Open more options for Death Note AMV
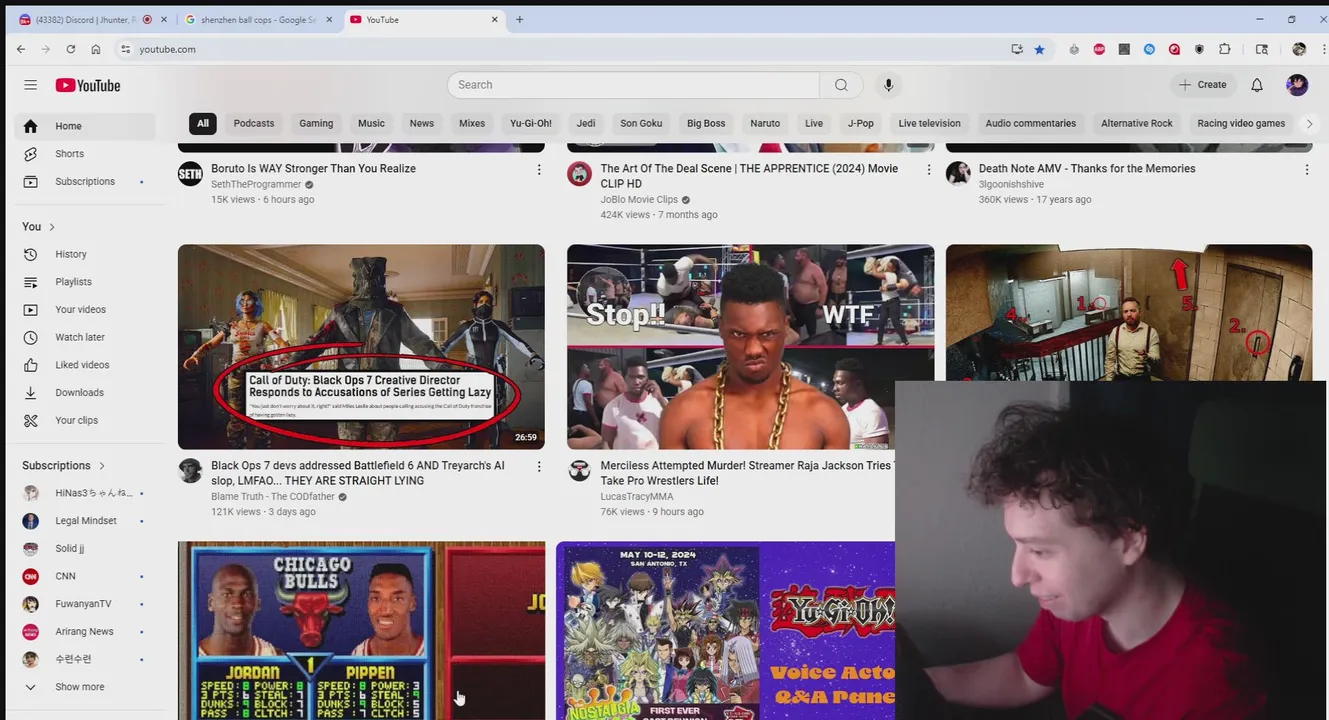The width and height of the screenshot is (1329, 720). point(1306,170)
